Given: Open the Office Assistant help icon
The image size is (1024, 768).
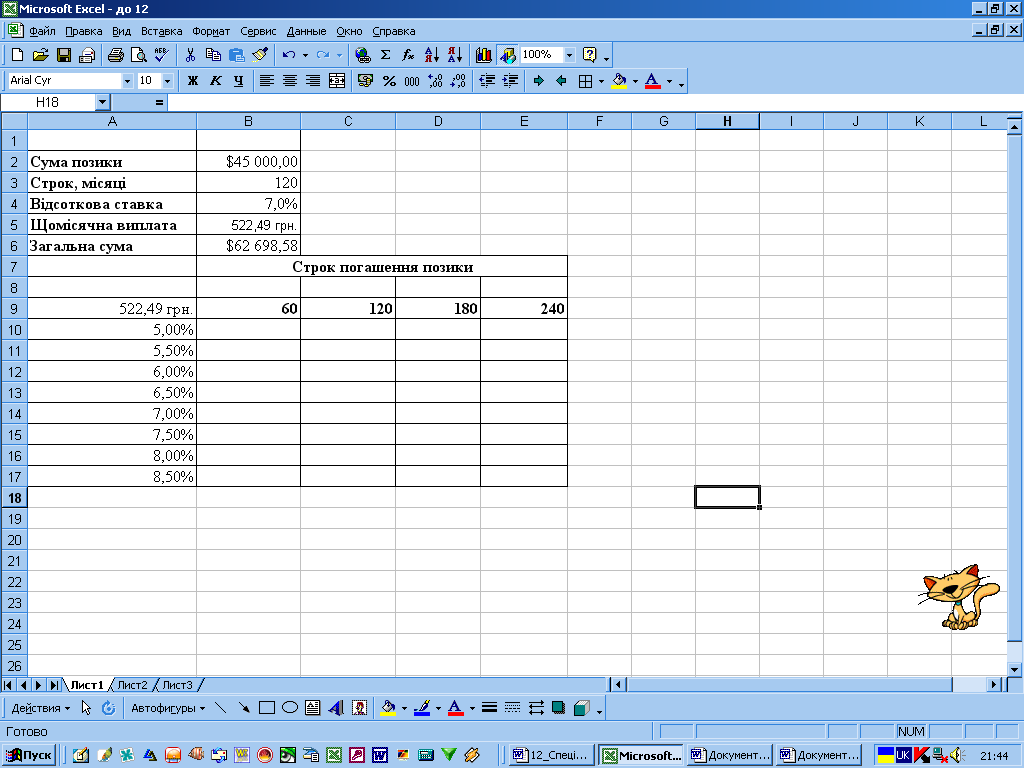Looking at the screenshot, I should point(590,55).
